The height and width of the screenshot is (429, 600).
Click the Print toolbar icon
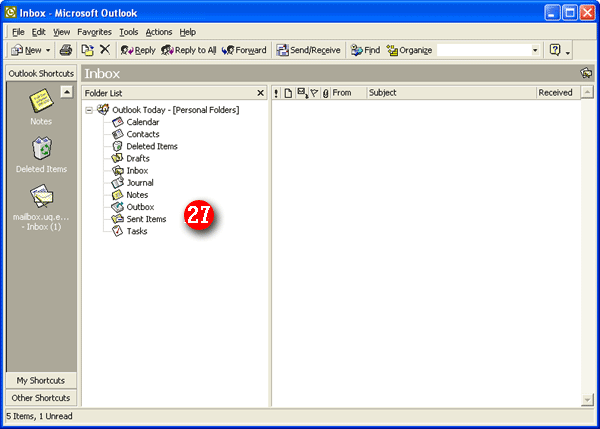(x=66, y=50)
